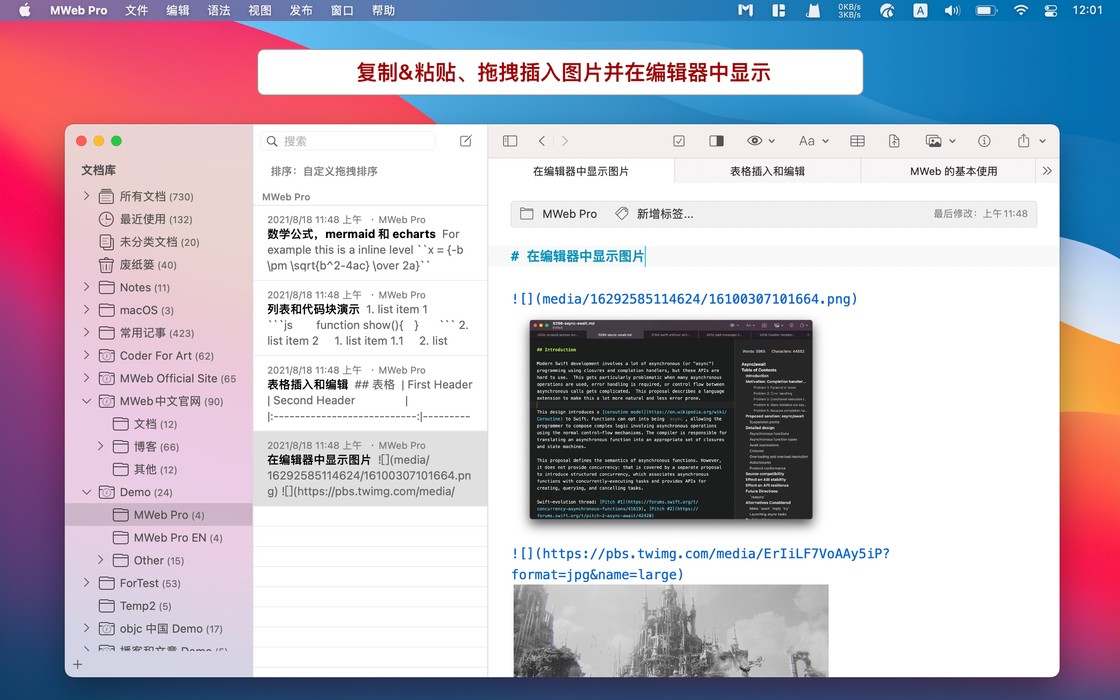Select 未分类文档 in the library

(159, 241)
